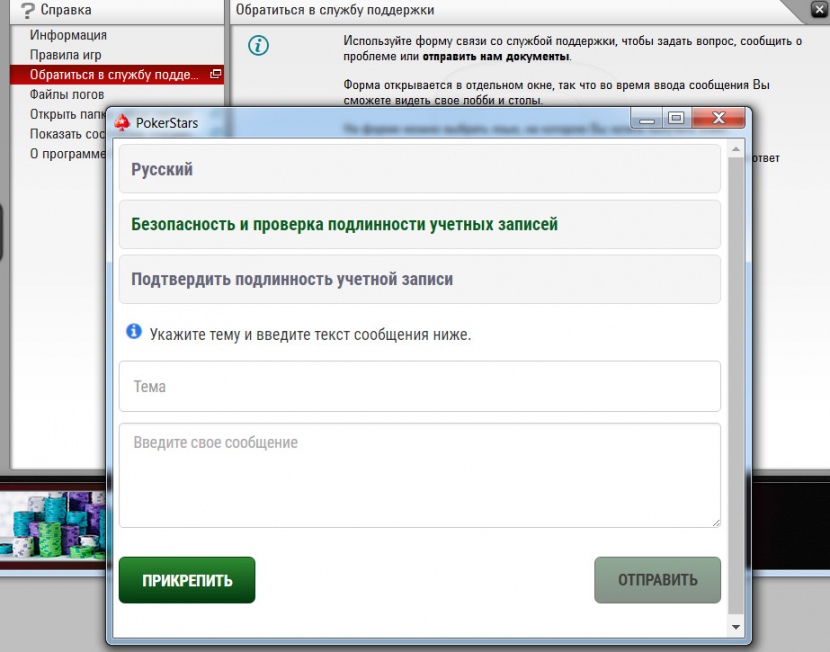Open the О программе menu entry
Viewport: 830px width, 652px height.
pyautogui.click(x=68, y=154)
